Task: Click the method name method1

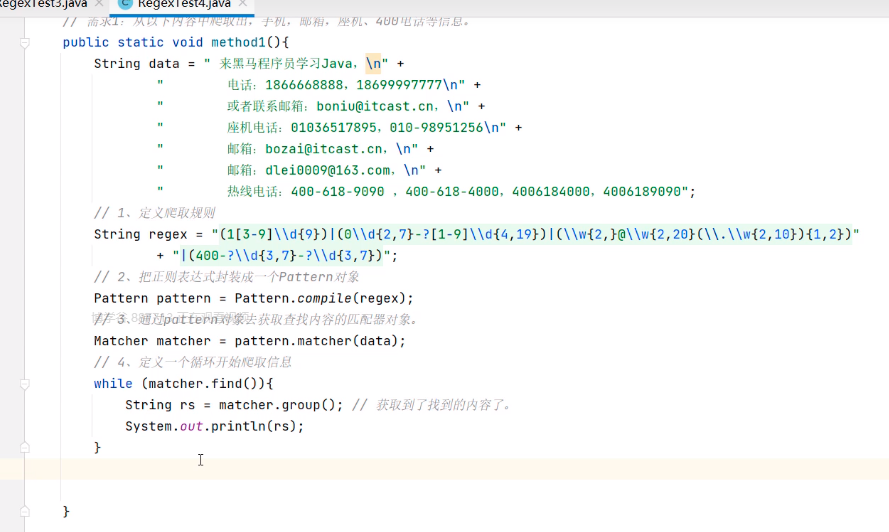Action: [x=238, y=43]
